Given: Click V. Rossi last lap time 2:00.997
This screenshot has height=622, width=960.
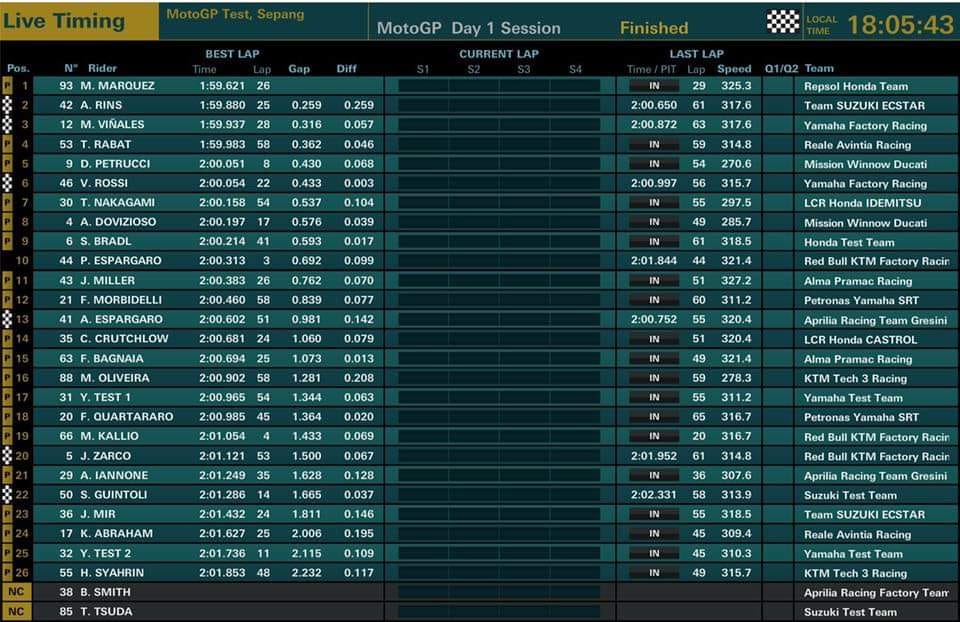Looking at the screenshot, I should pyautogui.click(x=654, y=183).
